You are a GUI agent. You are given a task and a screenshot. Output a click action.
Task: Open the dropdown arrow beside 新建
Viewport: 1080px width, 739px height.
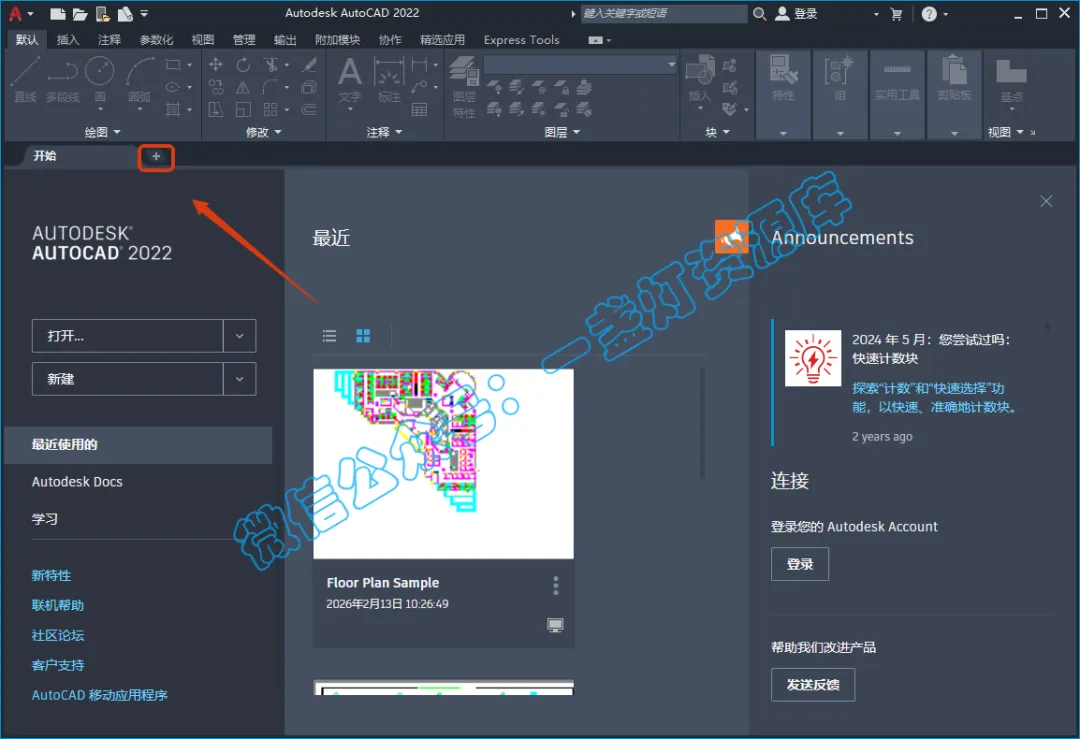coord(240,379)
